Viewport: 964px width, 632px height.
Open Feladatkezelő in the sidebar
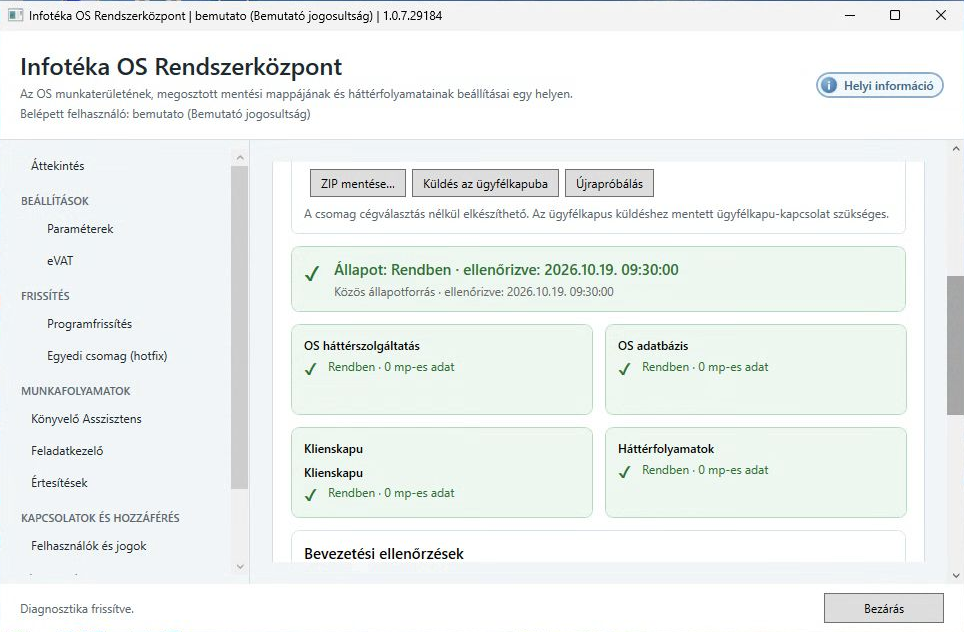[67, 451]
